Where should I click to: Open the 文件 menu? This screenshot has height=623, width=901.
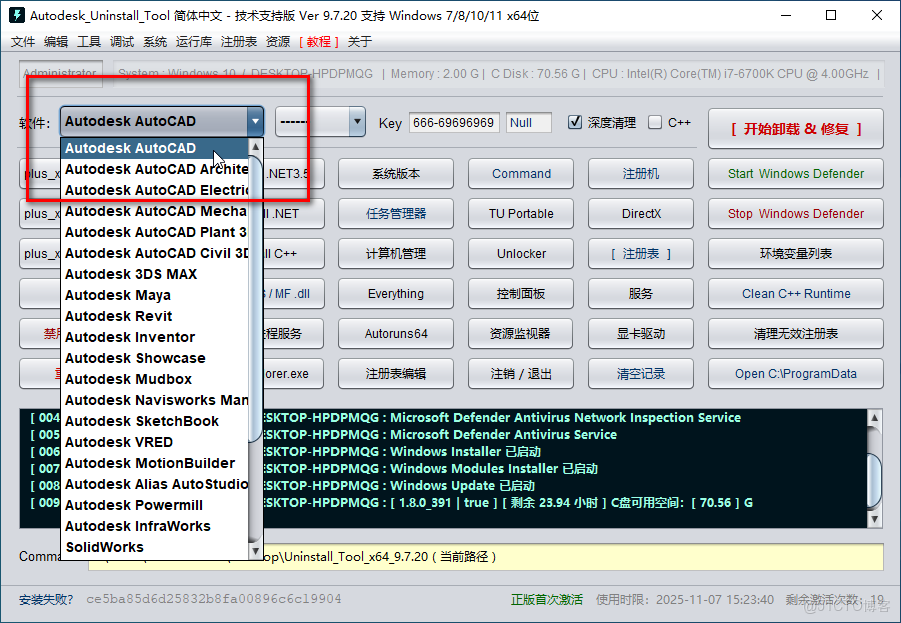click(23, 41)
